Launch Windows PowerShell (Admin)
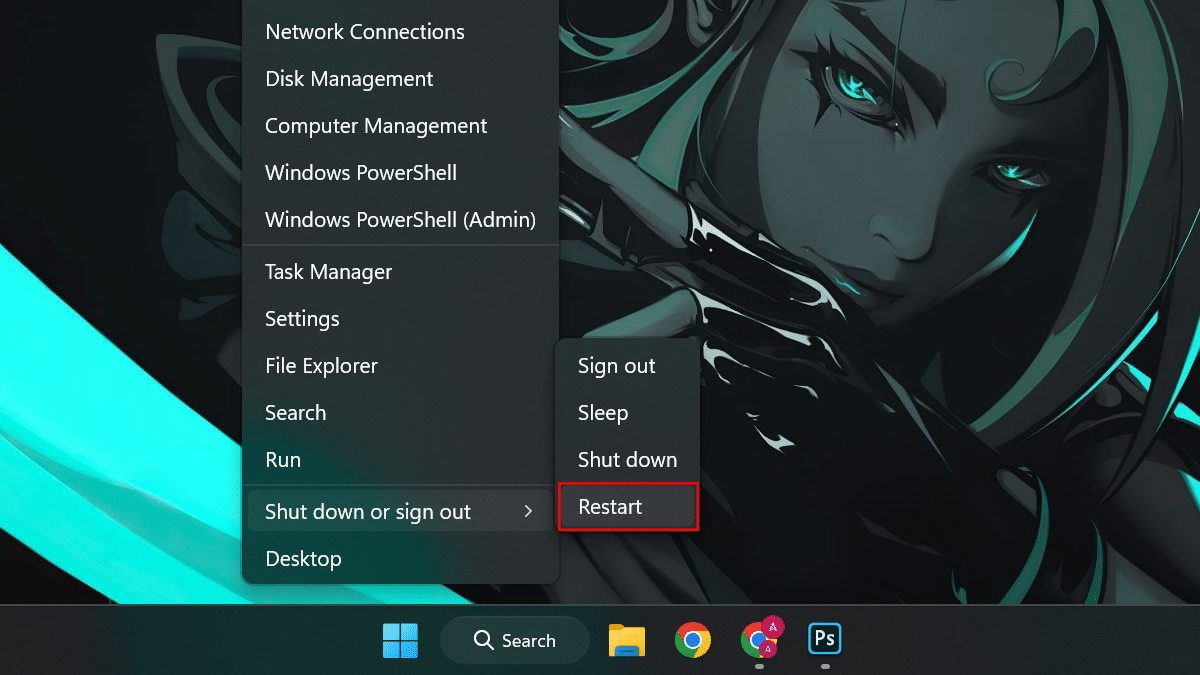Image resolution: width=1200 pixels, height=675 pixels. (x=400, y=220)
